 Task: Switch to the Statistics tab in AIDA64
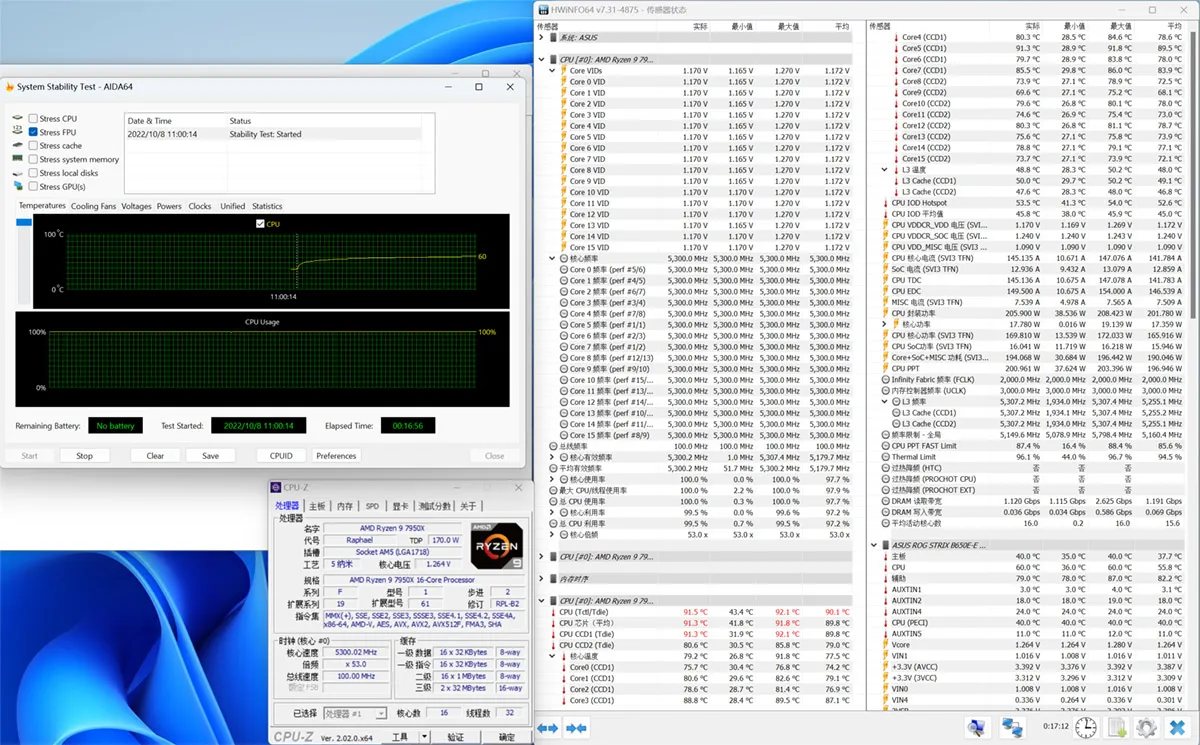(267, 206)
